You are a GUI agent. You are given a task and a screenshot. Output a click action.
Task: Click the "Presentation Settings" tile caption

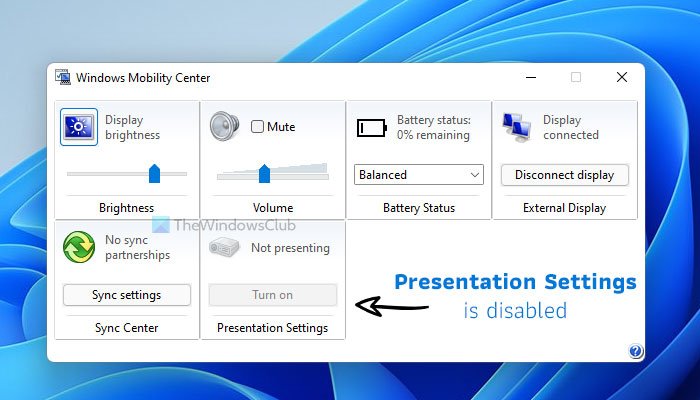click(x=272, y=328)
